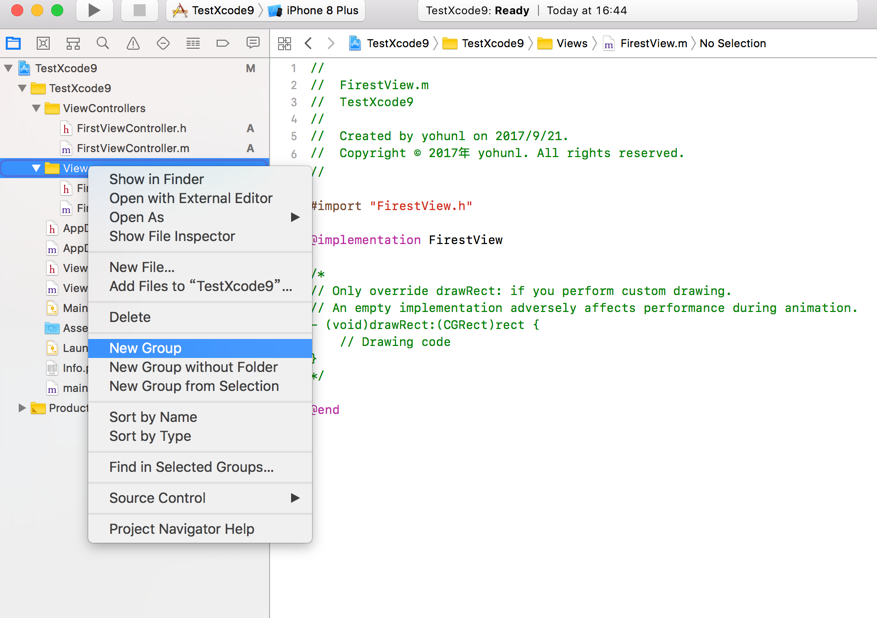Image resolution: width=877 pixels, height=618 pixels.
Task: Choose New Group without Folder
Action: [200, 367]
